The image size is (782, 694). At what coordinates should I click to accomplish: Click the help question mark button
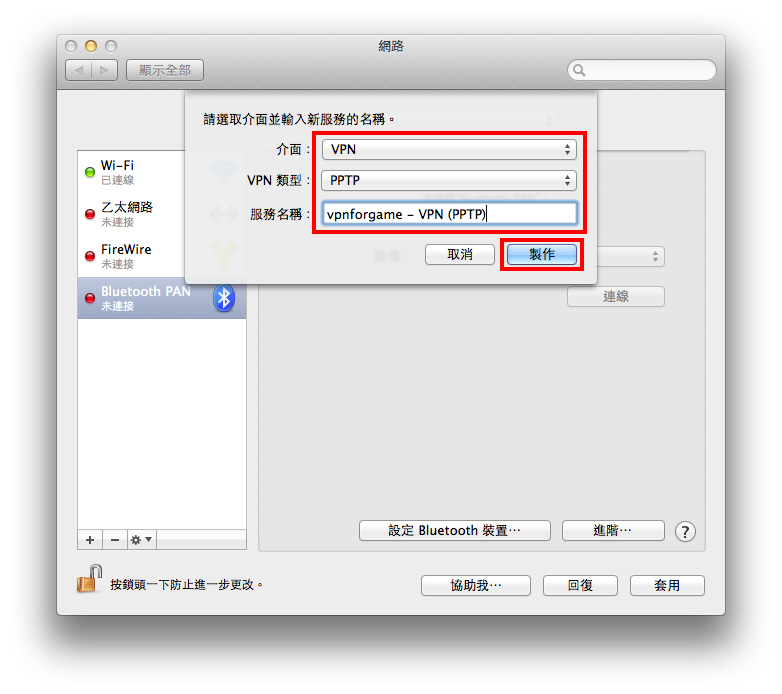[x=685, y=531]
